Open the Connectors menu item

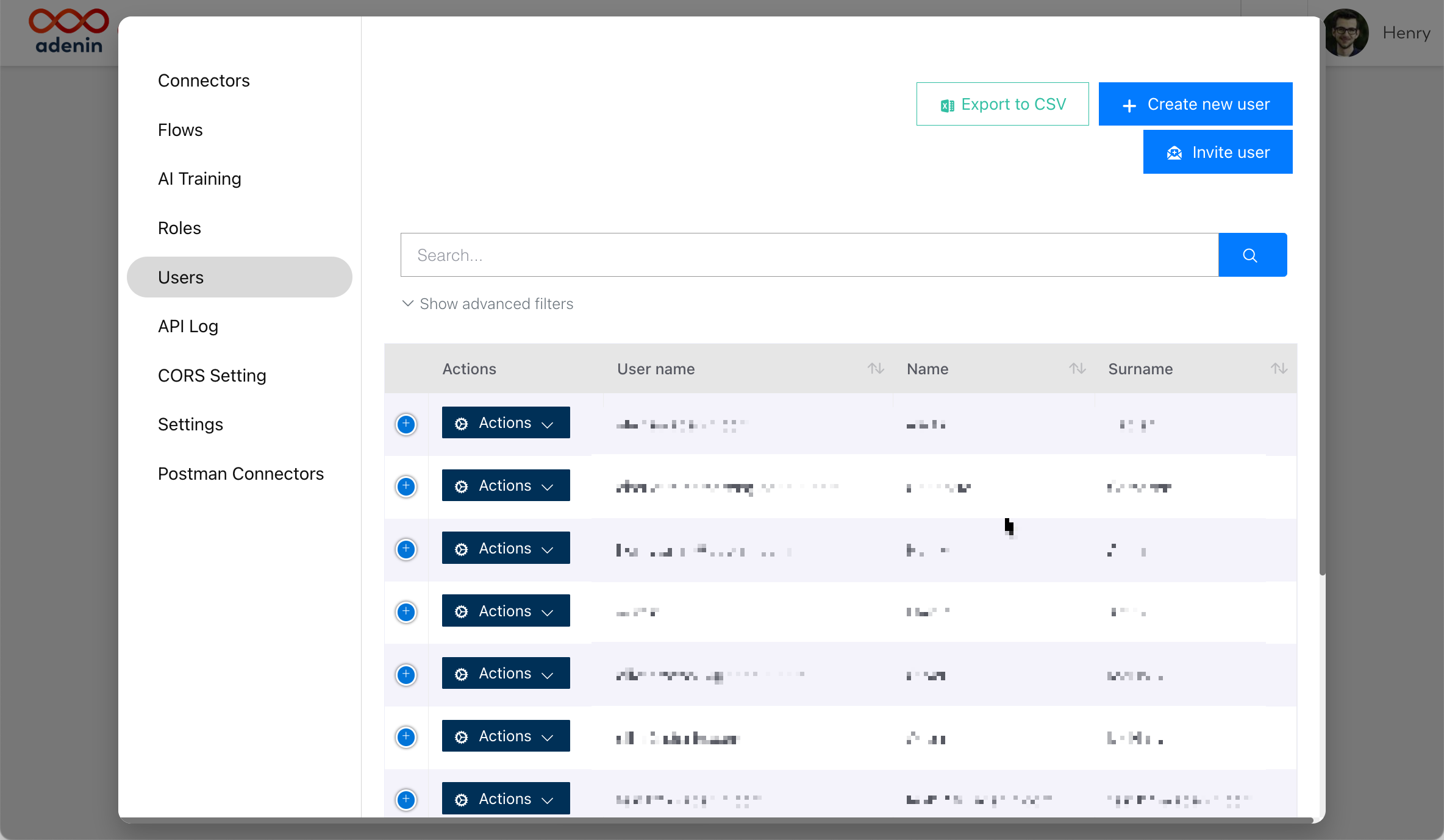[204, 80]
